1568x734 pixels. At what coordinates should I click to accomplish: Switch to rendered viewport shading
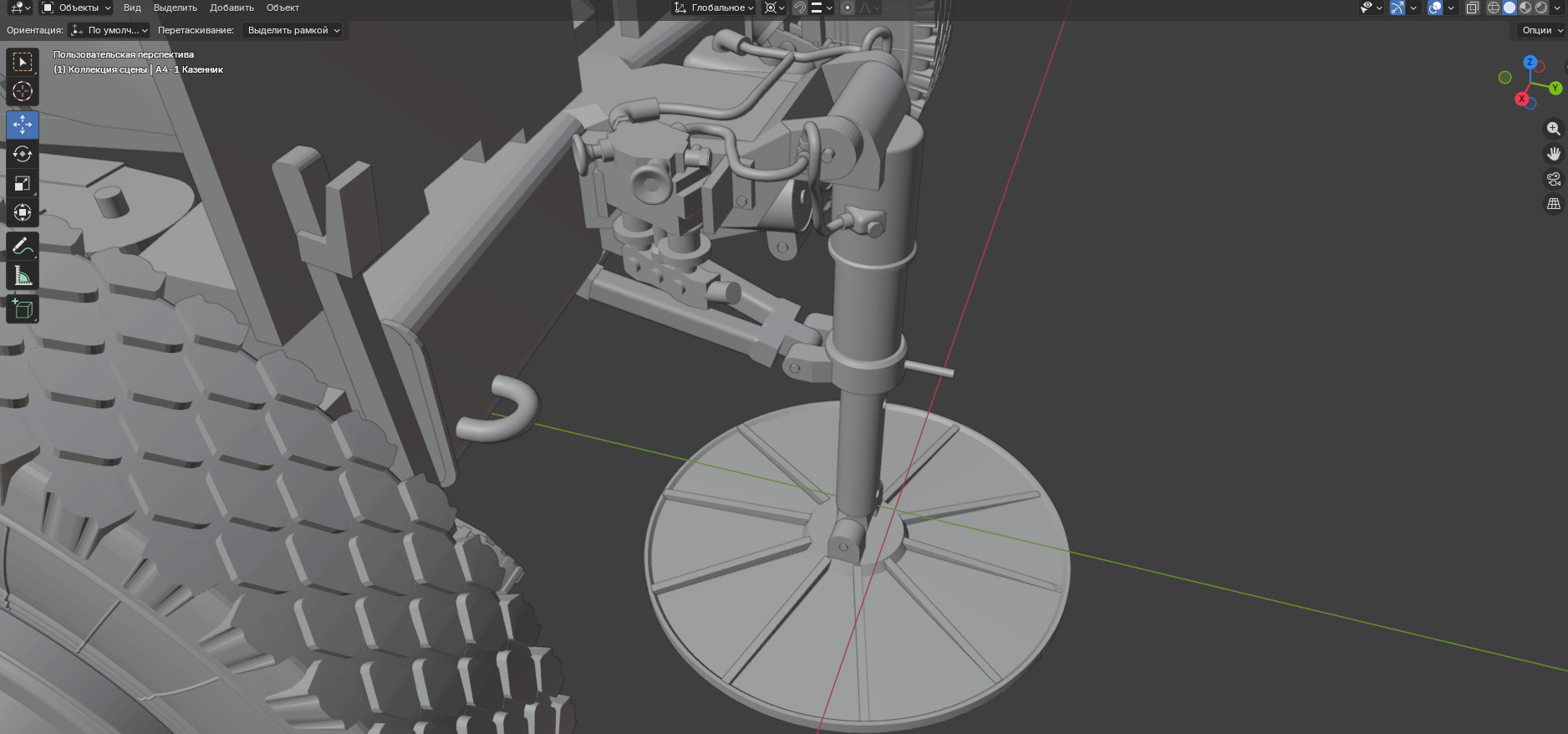(x=1541, y=8)
